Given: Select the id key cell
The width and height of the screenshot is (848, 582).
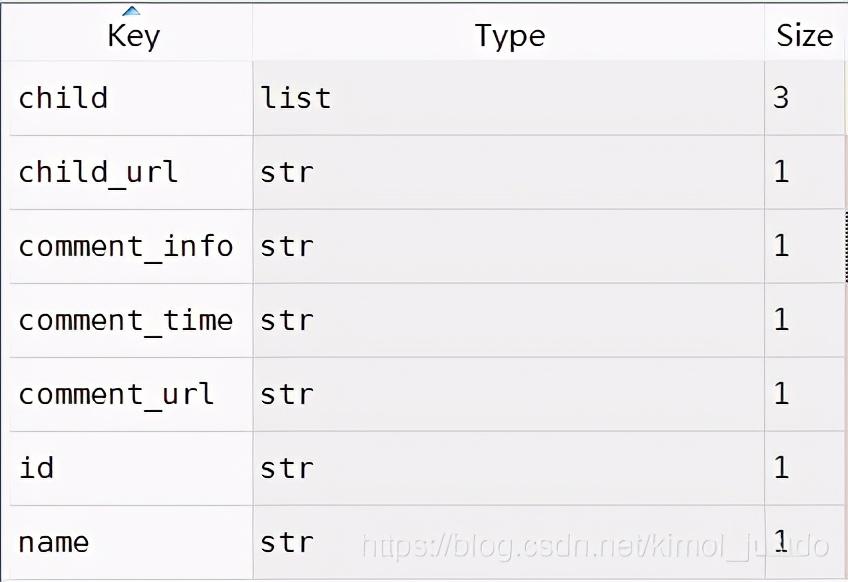Looking at the screenshot, I should pos(131,468).
